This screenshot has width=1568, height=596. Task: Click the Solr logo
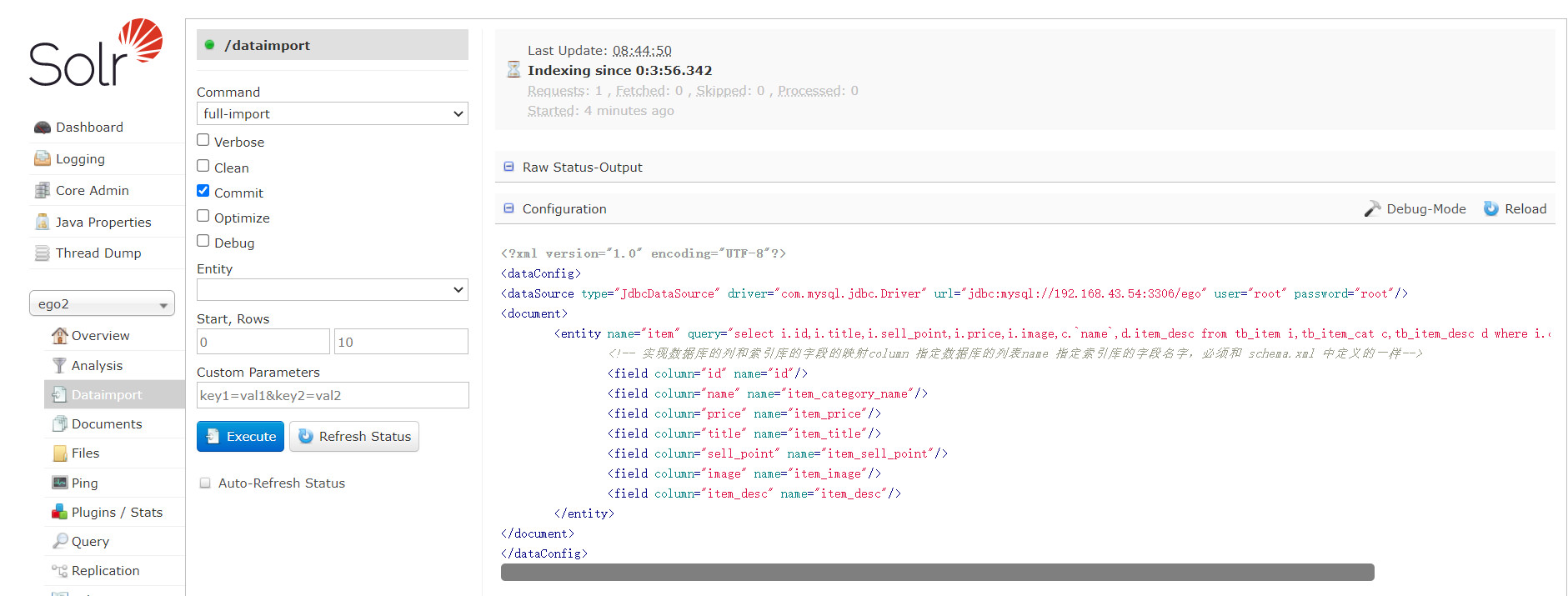(x=96, y=53)
